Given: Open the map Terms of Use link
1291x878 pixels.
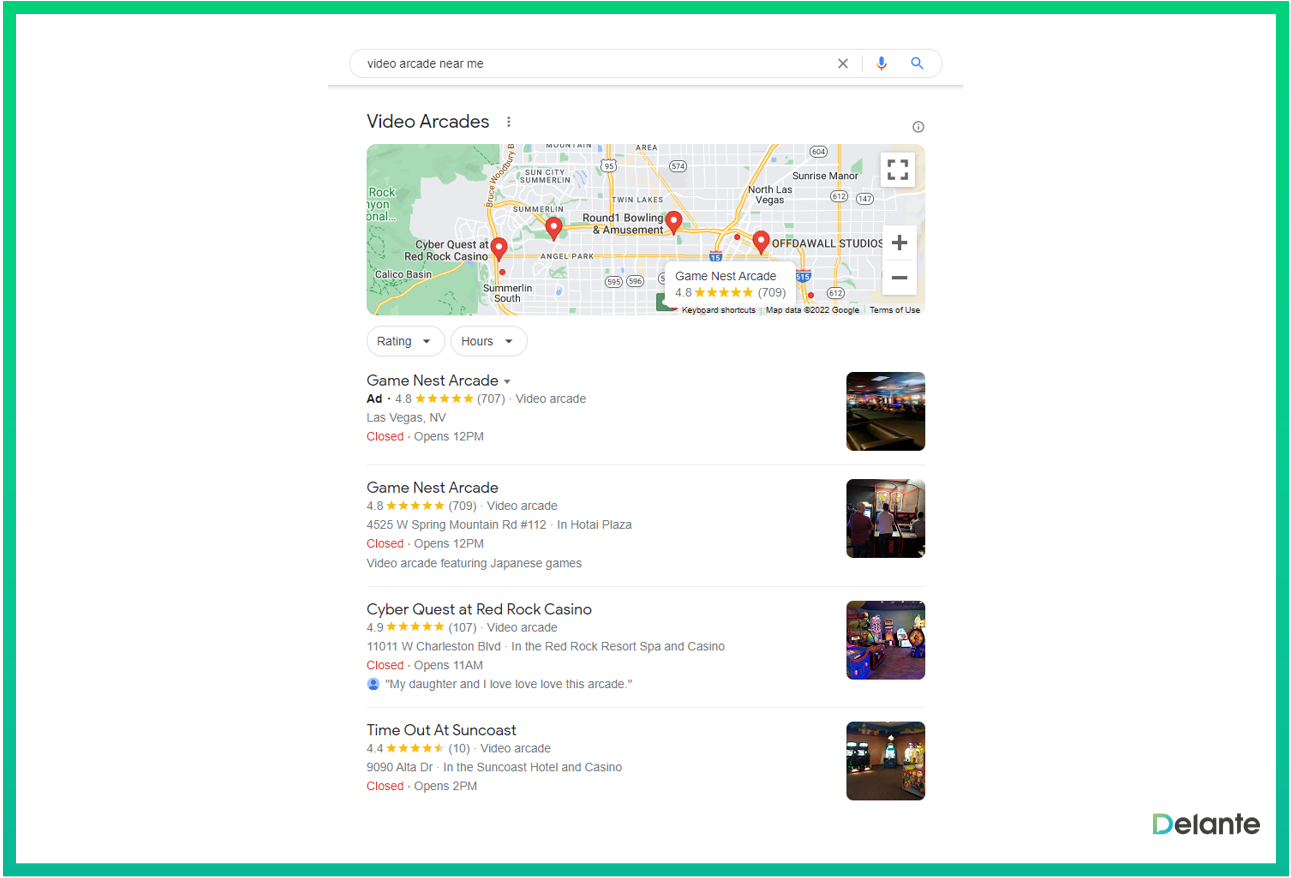Looking at the screenshot, I should click(895, 310).
